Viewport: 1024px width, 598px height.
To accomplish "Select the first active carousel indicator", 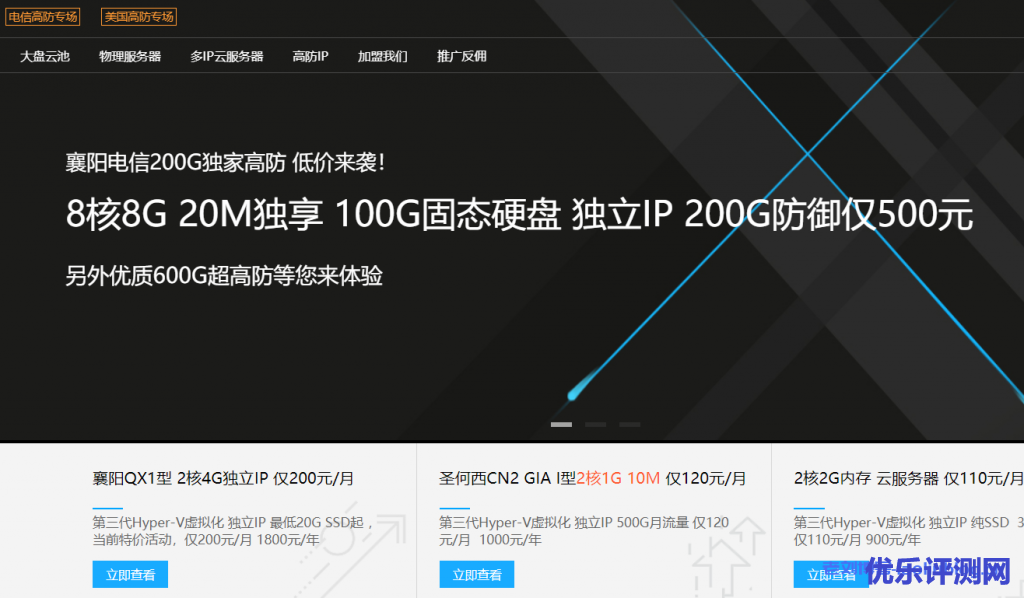I will tap(561, 425).
